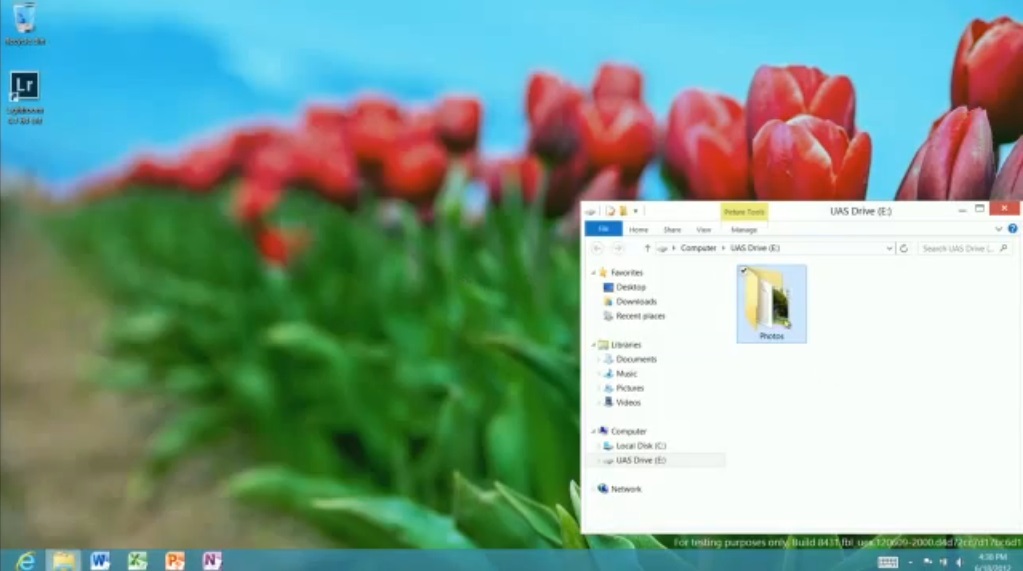Go up one folder level
The width and height of the screenshot is (1023, 571).
[x=647, y=248]
